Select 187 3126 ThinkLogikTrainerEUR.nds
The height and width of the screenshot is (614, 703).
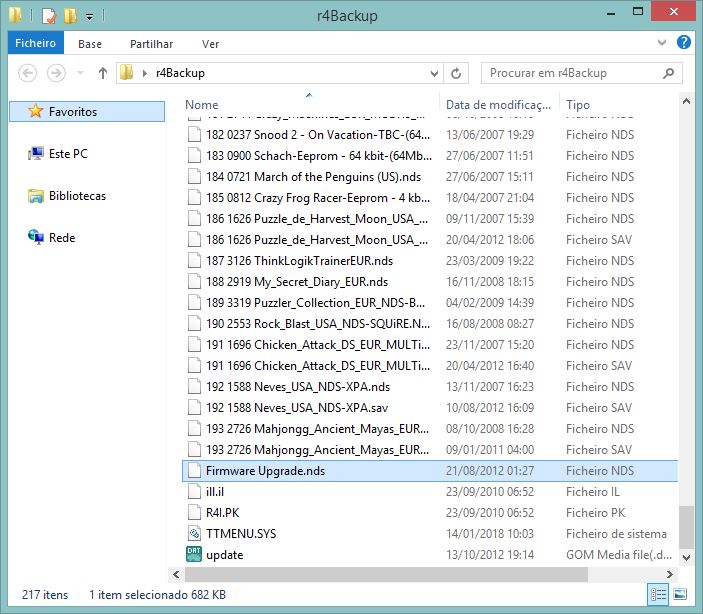coord(430,261)
